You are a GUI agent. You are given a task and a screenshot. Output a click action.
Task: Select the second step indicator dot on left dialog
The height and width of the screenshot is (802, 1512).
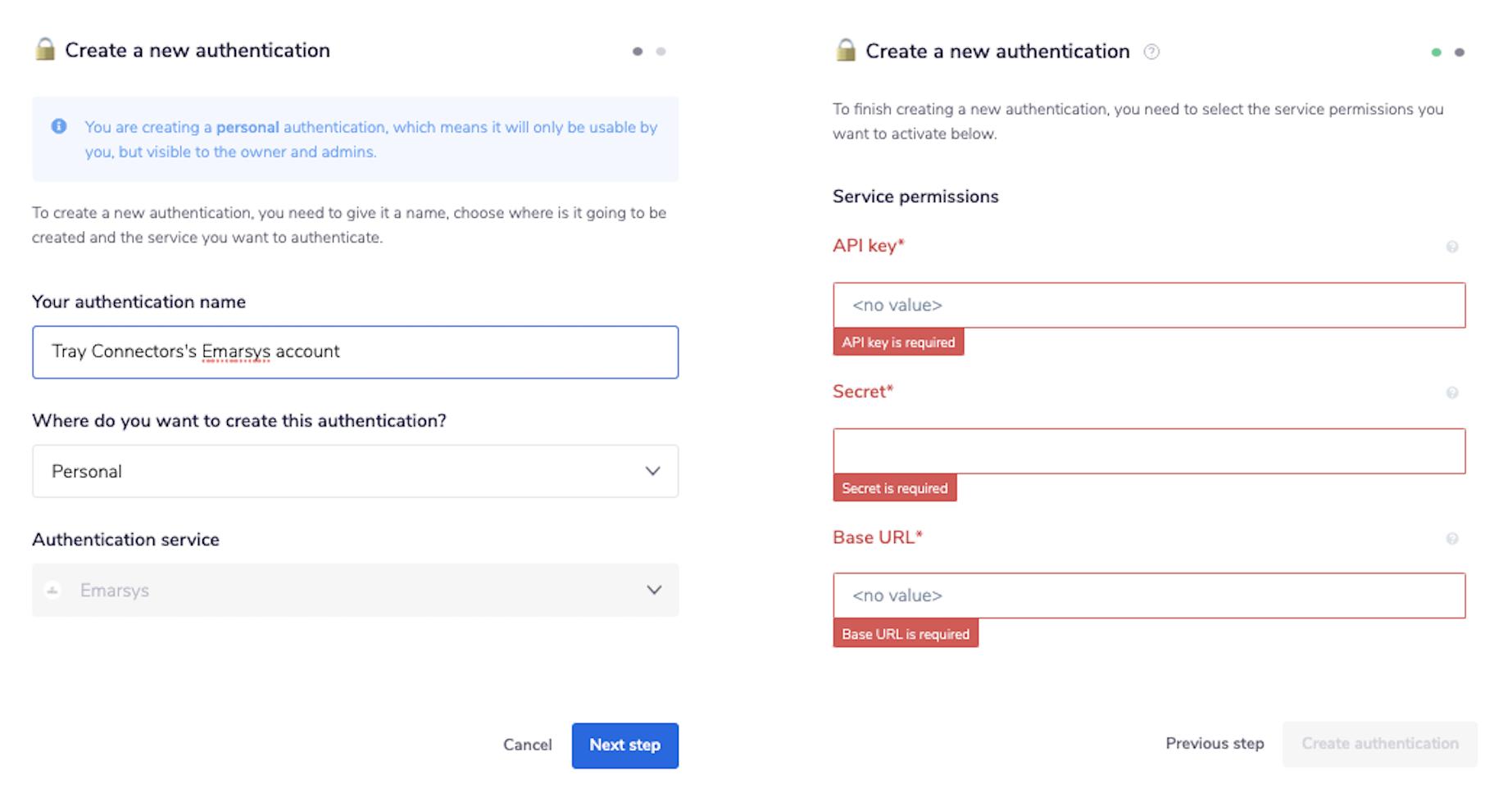661,51
